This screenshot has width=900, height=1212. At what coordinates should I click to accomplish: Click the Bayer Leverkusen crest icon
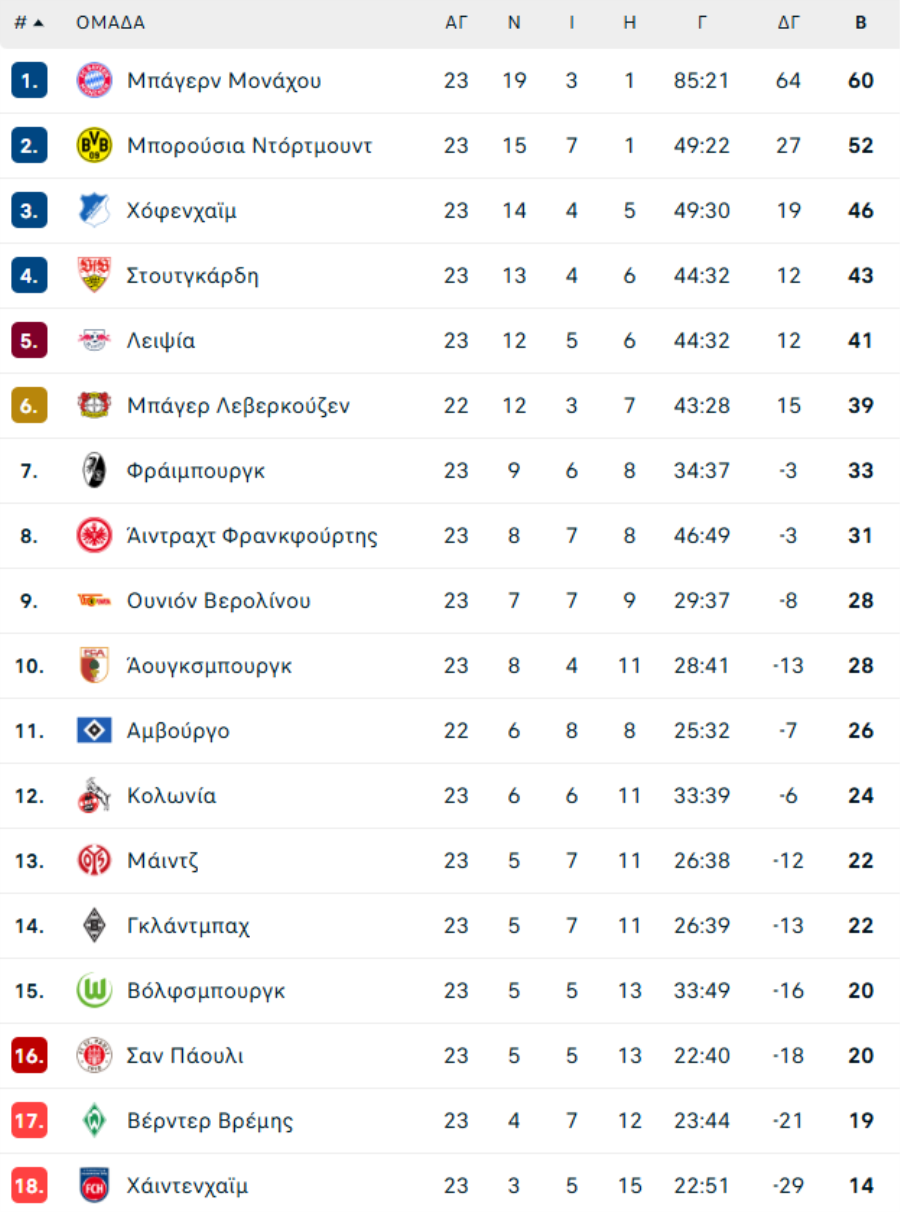[94, 406]
